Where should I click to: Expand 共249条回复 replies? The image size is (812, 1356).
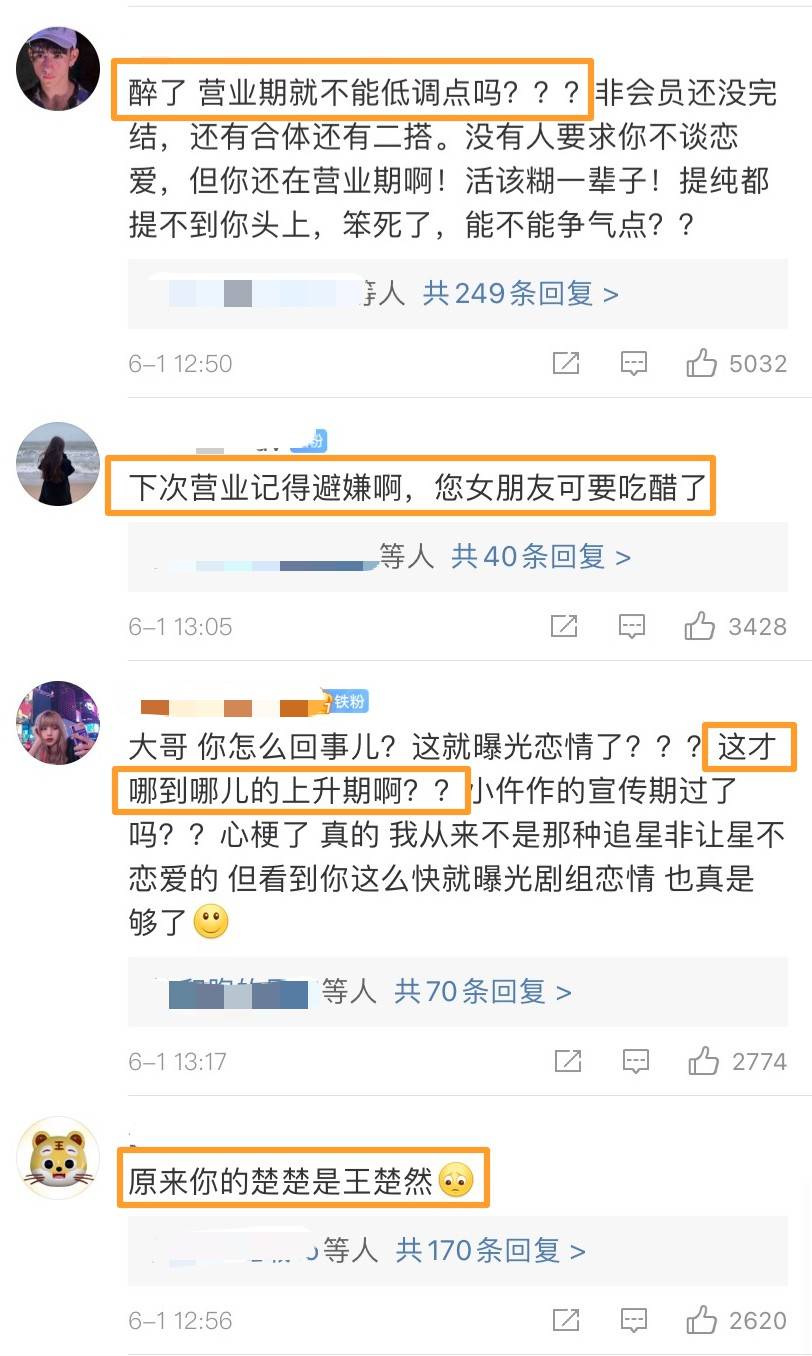[521, 293]
